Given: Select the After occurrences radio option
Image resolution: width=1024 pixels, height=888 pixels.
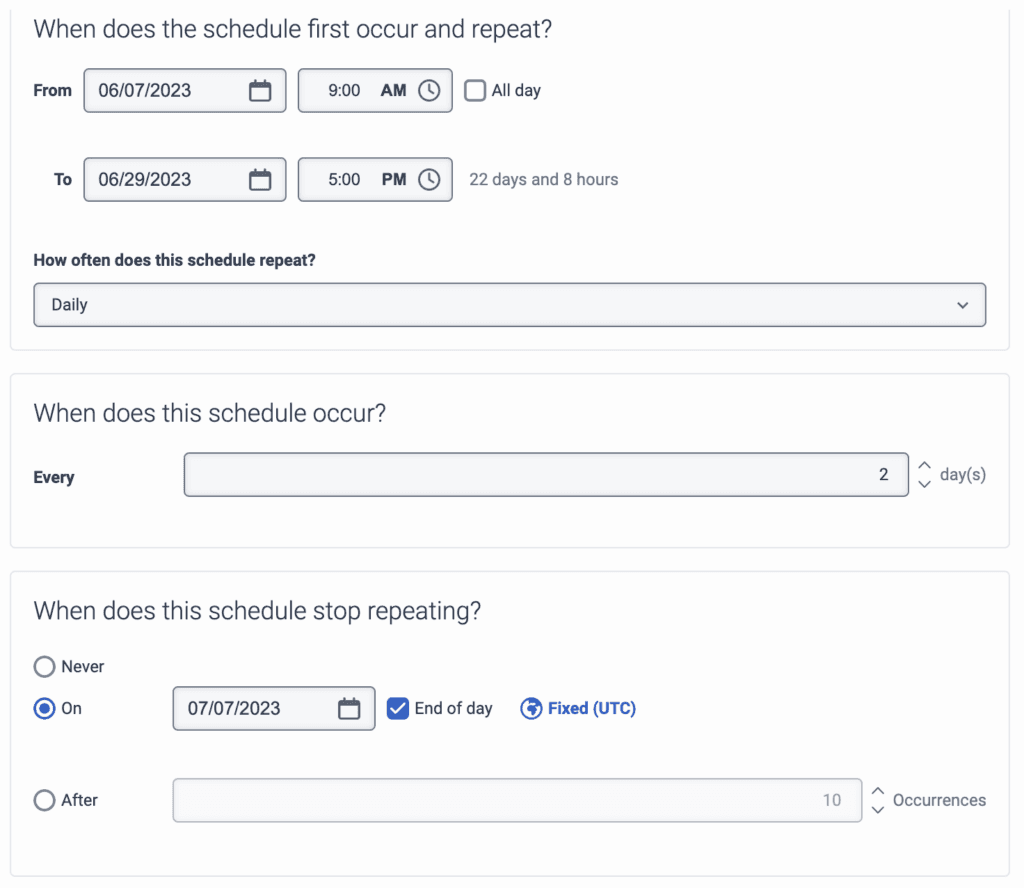Looking at the screenshot, I should tap(44, 800).
